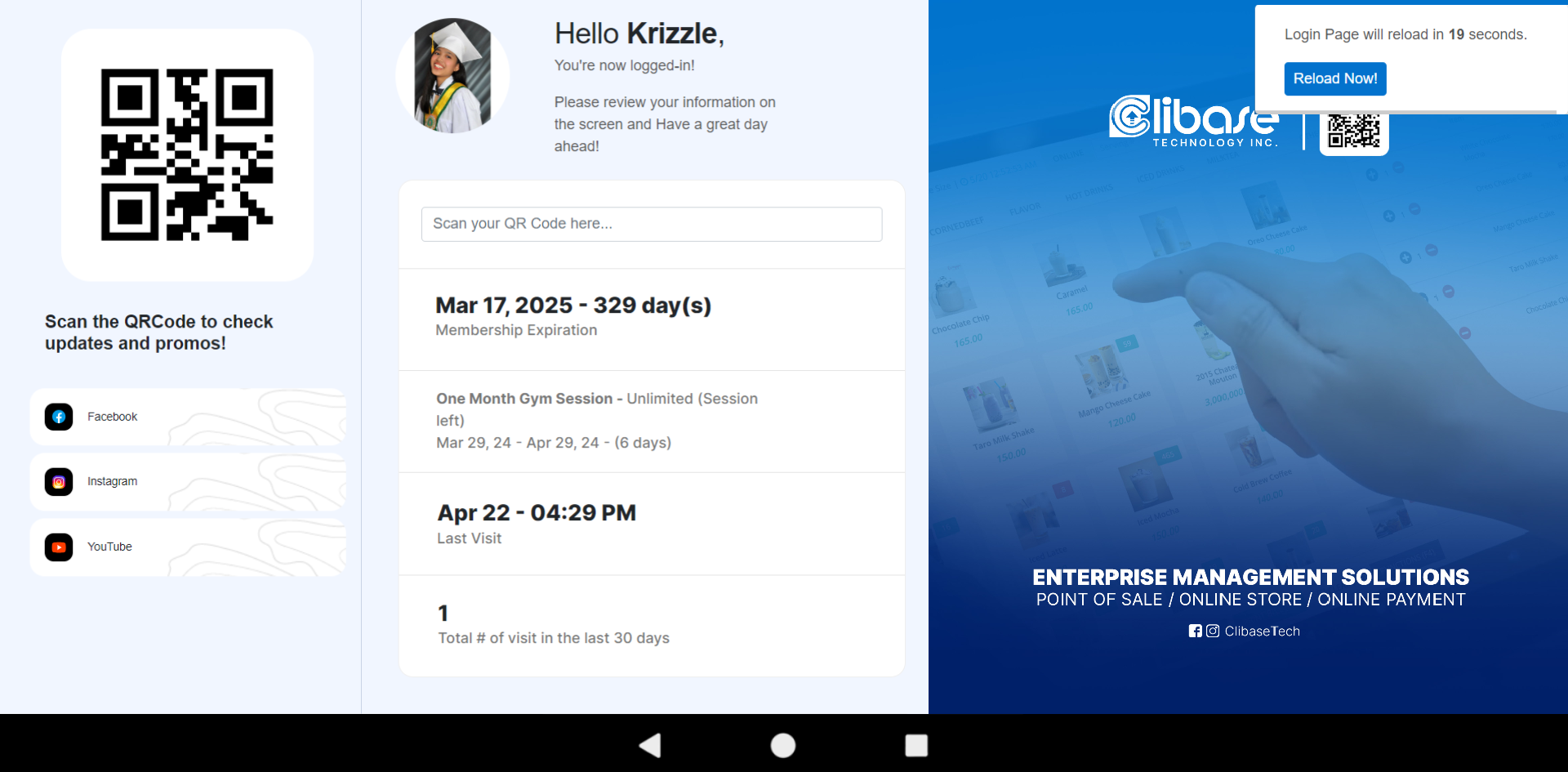Select the Last Visit row
This screenshot has height=772, width=1568.
click(x=651, y=524)
